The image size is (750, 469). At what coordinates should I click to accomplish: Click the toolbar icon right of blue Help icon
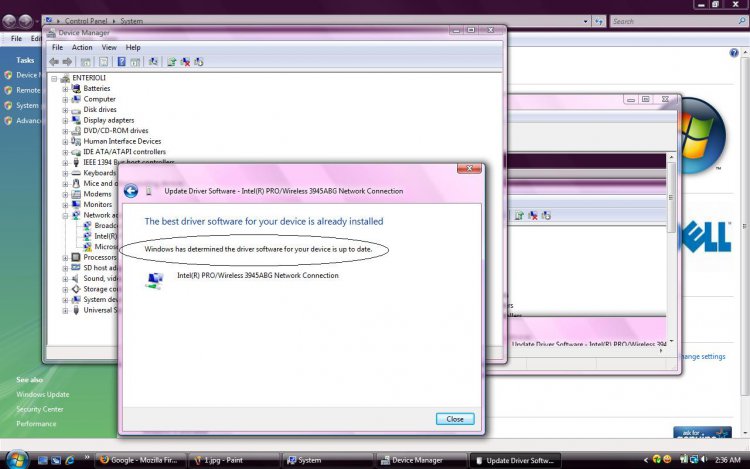(135, 62)
